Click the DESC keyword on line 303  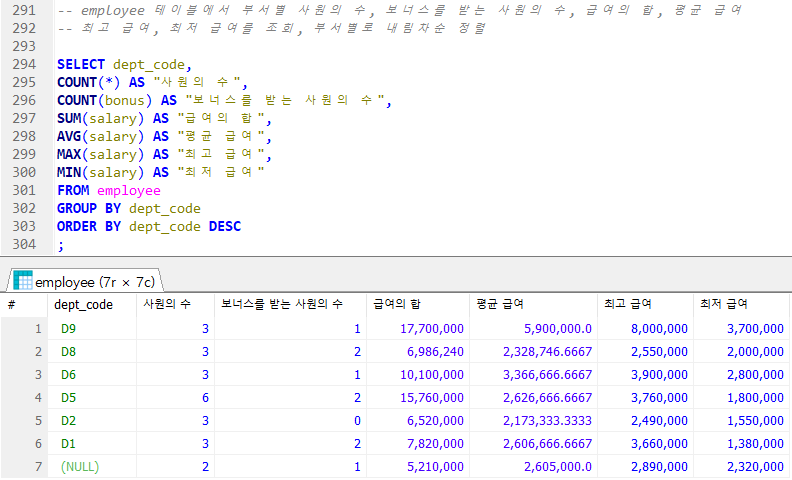pos(225,226)
